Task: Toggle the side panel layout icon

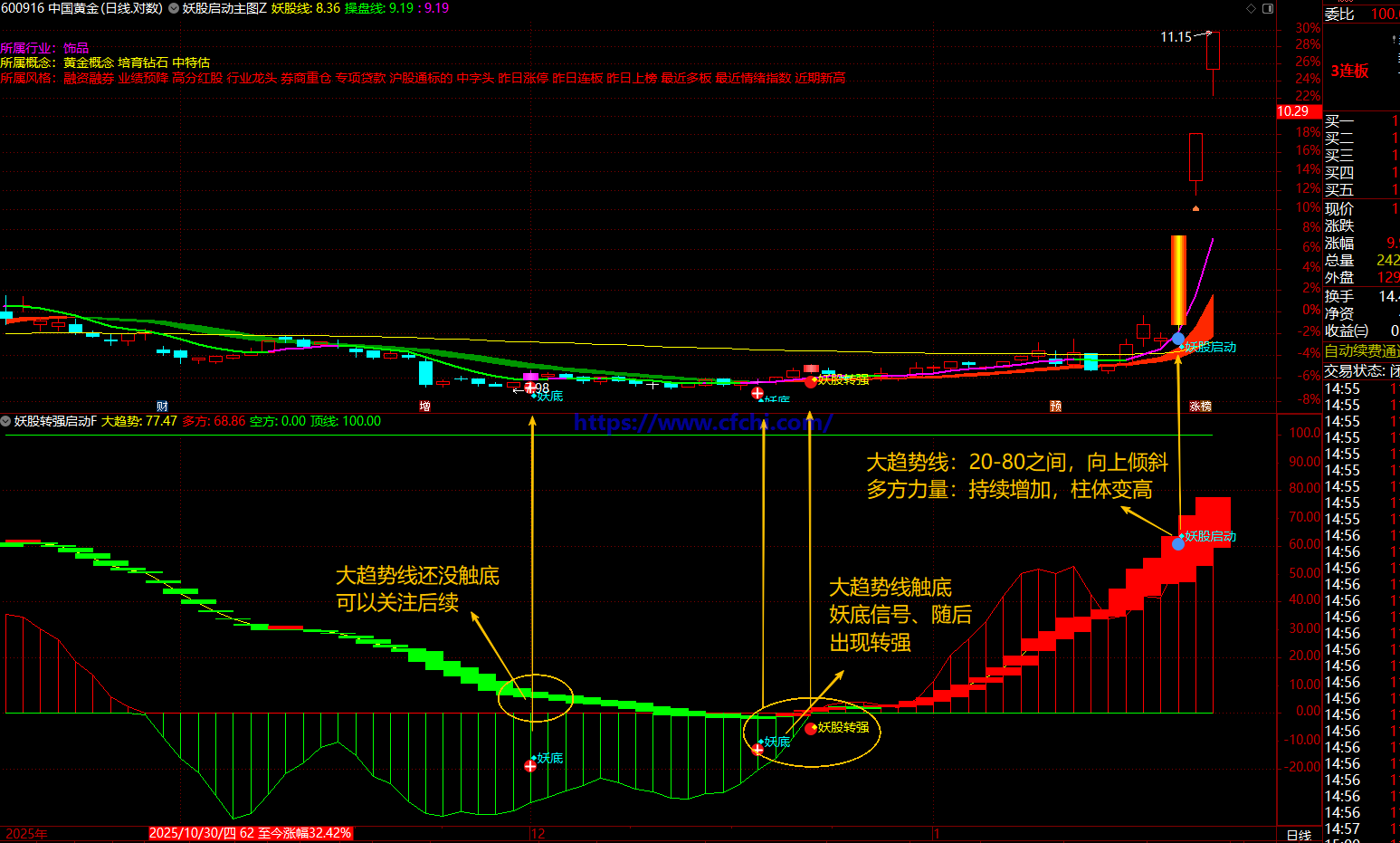Action: pyautogui.click(x=1268, y=8)
